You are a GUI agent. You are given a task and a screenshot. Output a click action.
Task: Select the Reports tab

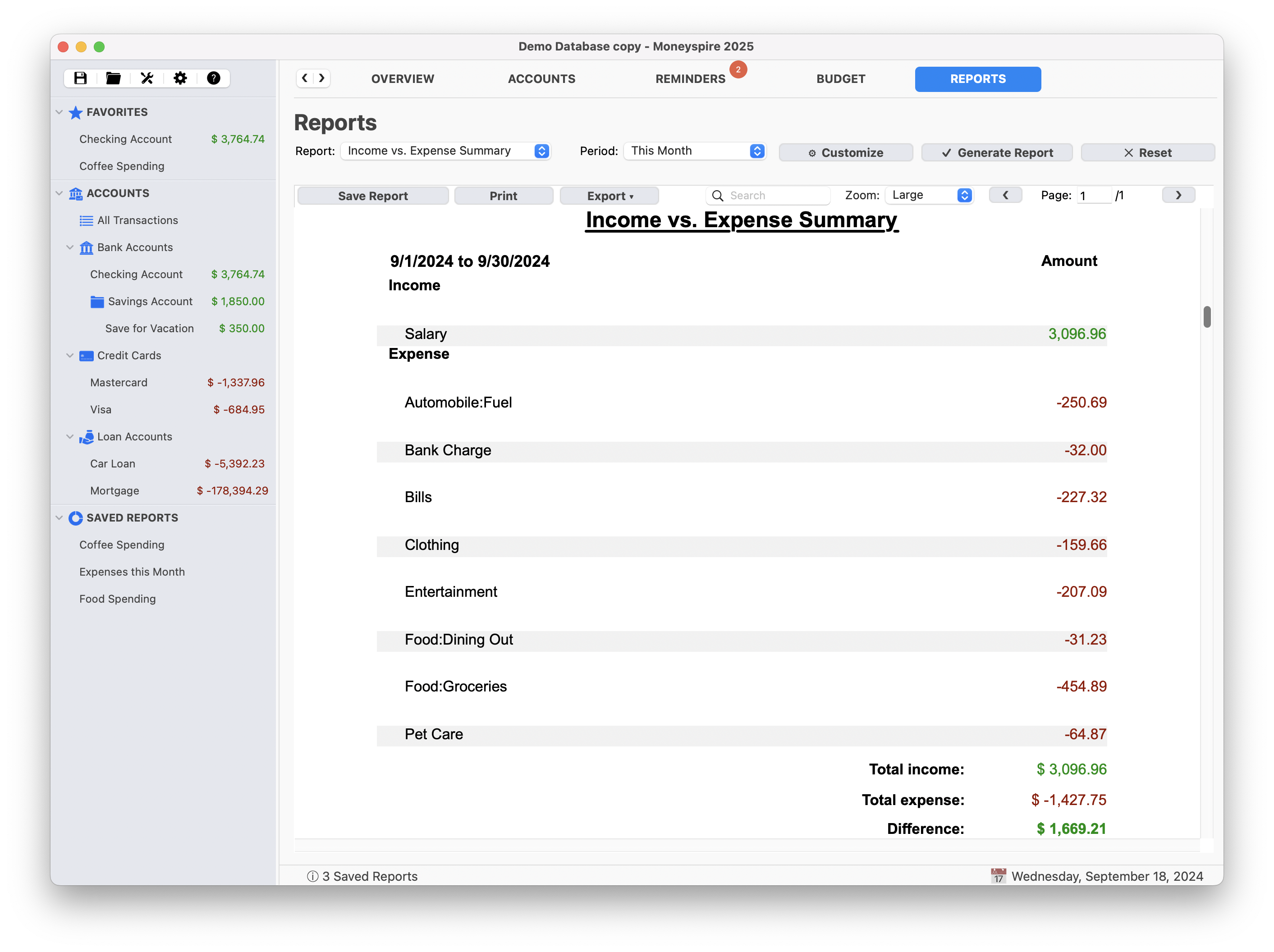(x=977, y=79)
